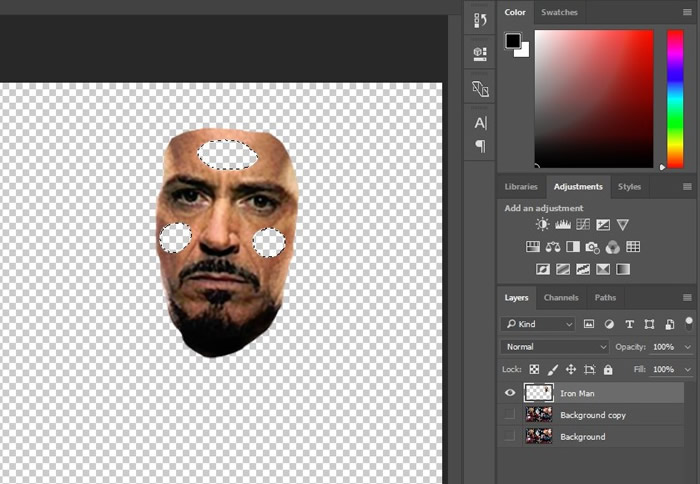Add a Black & White adjustment
Screen dimensions: 700x484
(x=573, y=246)
